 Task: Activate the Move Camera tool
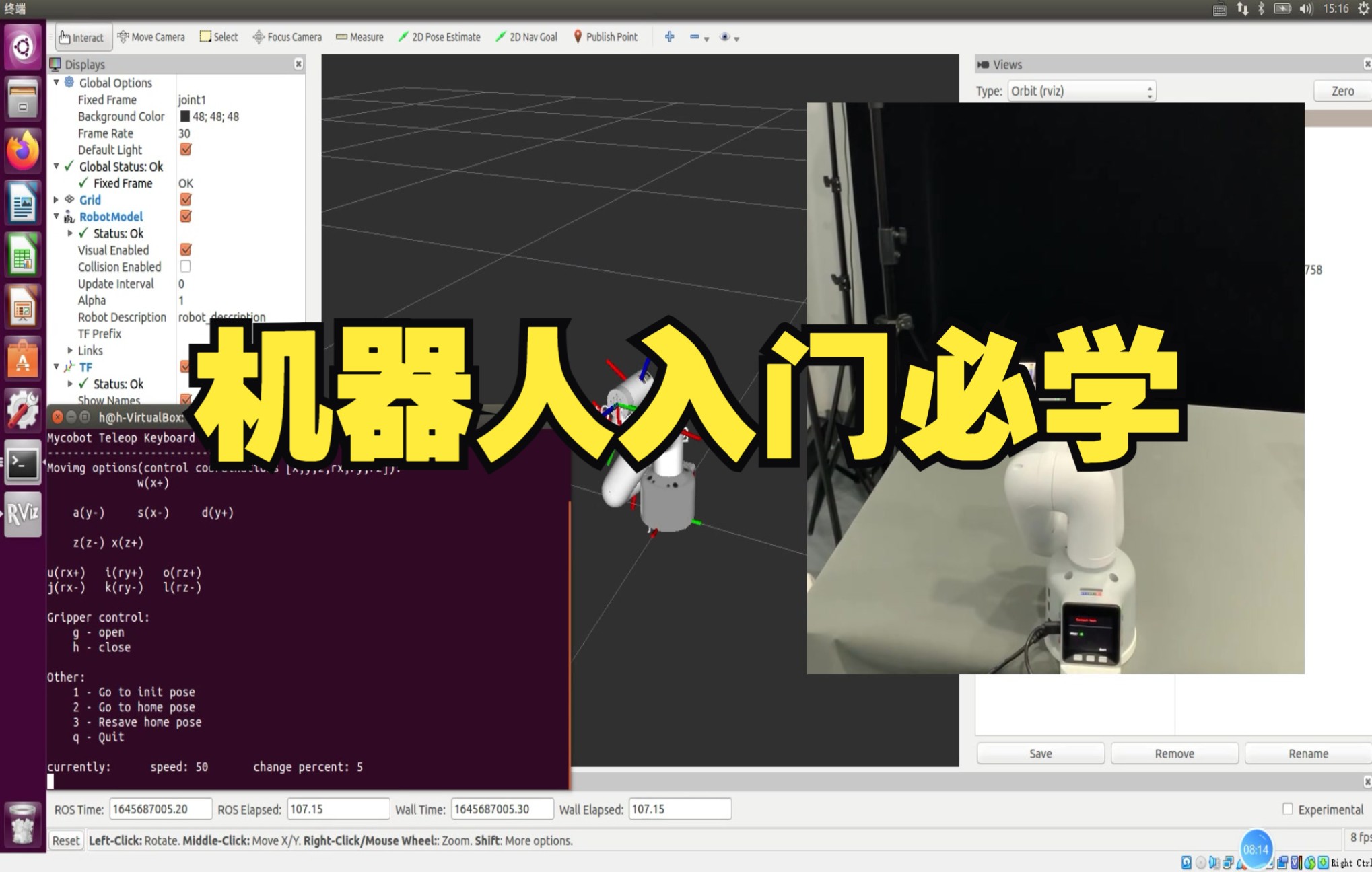[151, 37]
